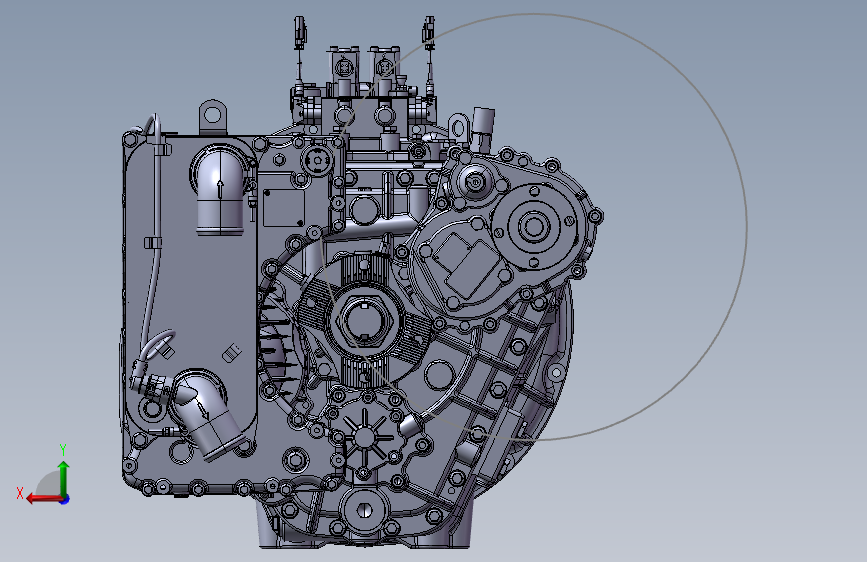Click the gray quarter-plane of the axis triad
This screenshot has width=867, height=562.
coord(49,484)
